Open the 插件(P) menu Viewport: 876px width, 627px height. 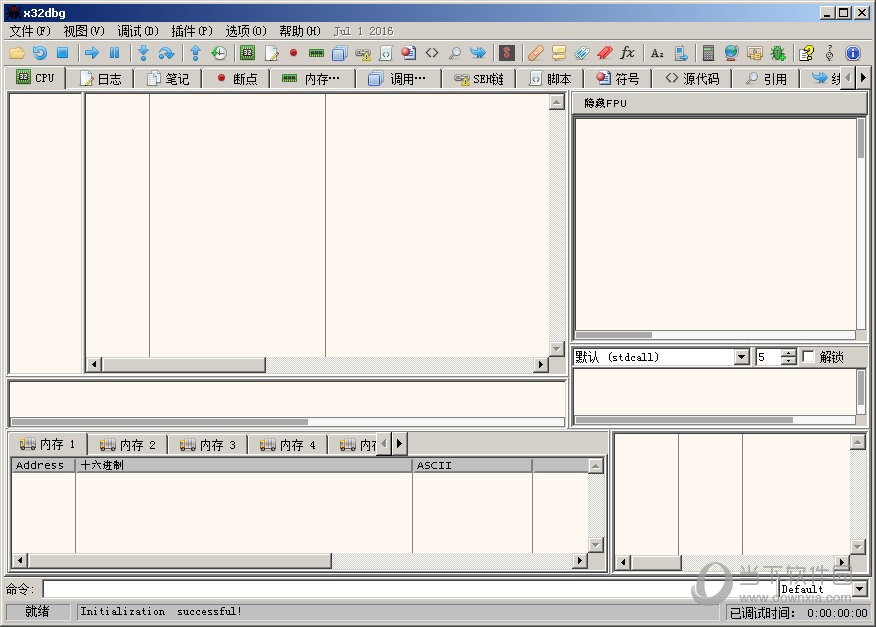[x=192, y=31]
